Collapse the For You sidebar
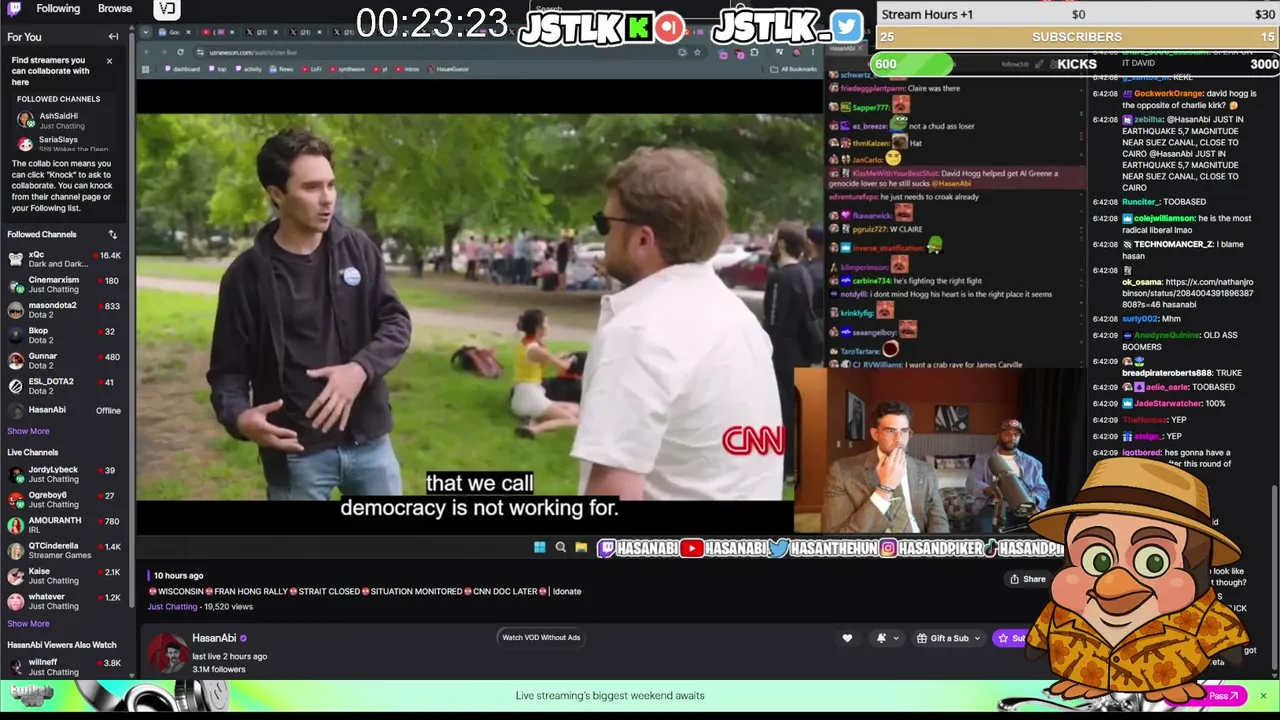 pyautogui.click(x=113, y=37)
